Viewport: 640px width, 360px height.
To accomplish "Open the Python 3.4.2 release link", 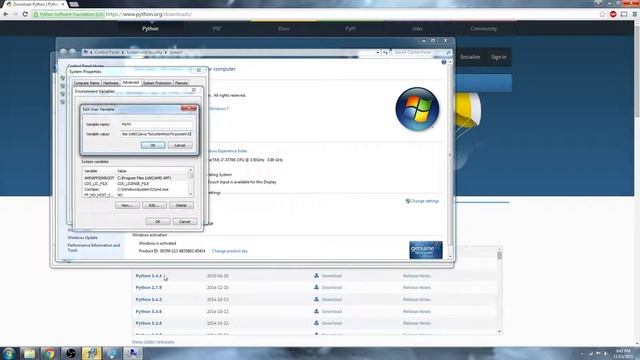I will [149, 299].
